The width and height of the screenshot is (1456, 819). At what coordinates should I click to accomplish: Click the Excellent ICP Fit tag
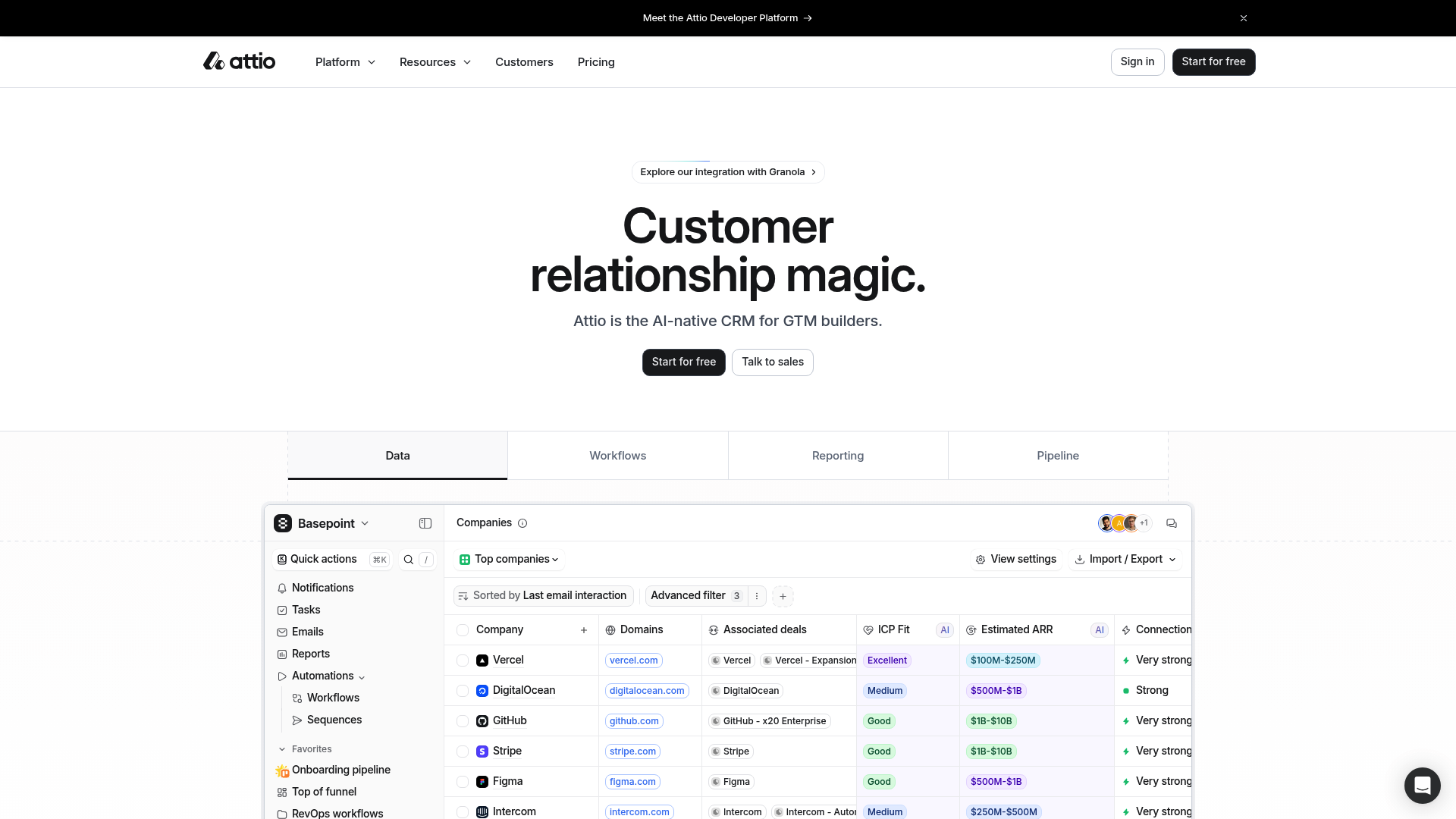887,661
